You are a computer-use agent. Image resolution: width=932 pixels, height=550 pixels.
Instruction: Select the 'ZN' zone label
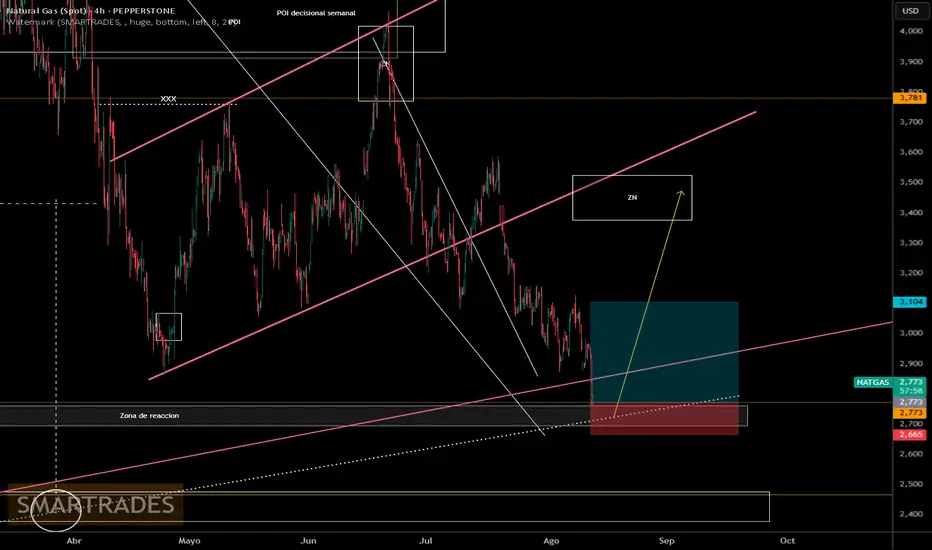click(632, 197)
